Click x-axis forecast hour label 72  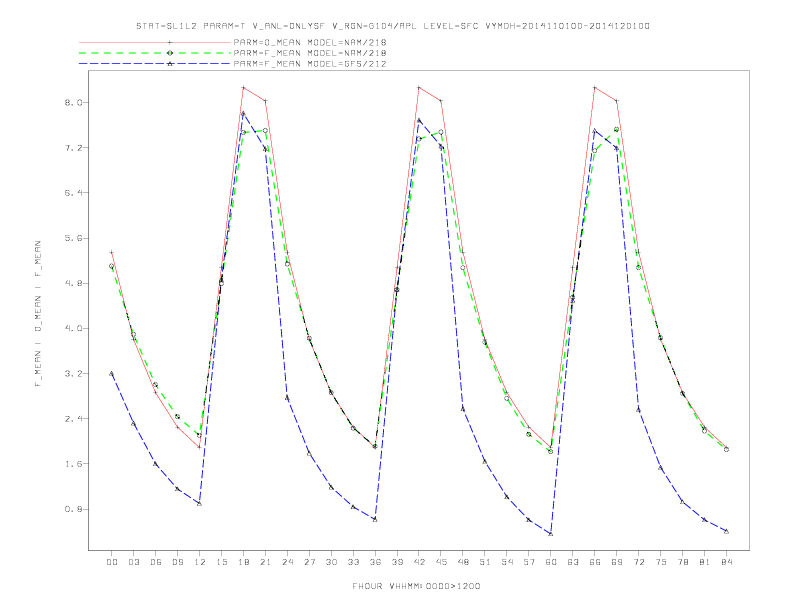point(639,562)
